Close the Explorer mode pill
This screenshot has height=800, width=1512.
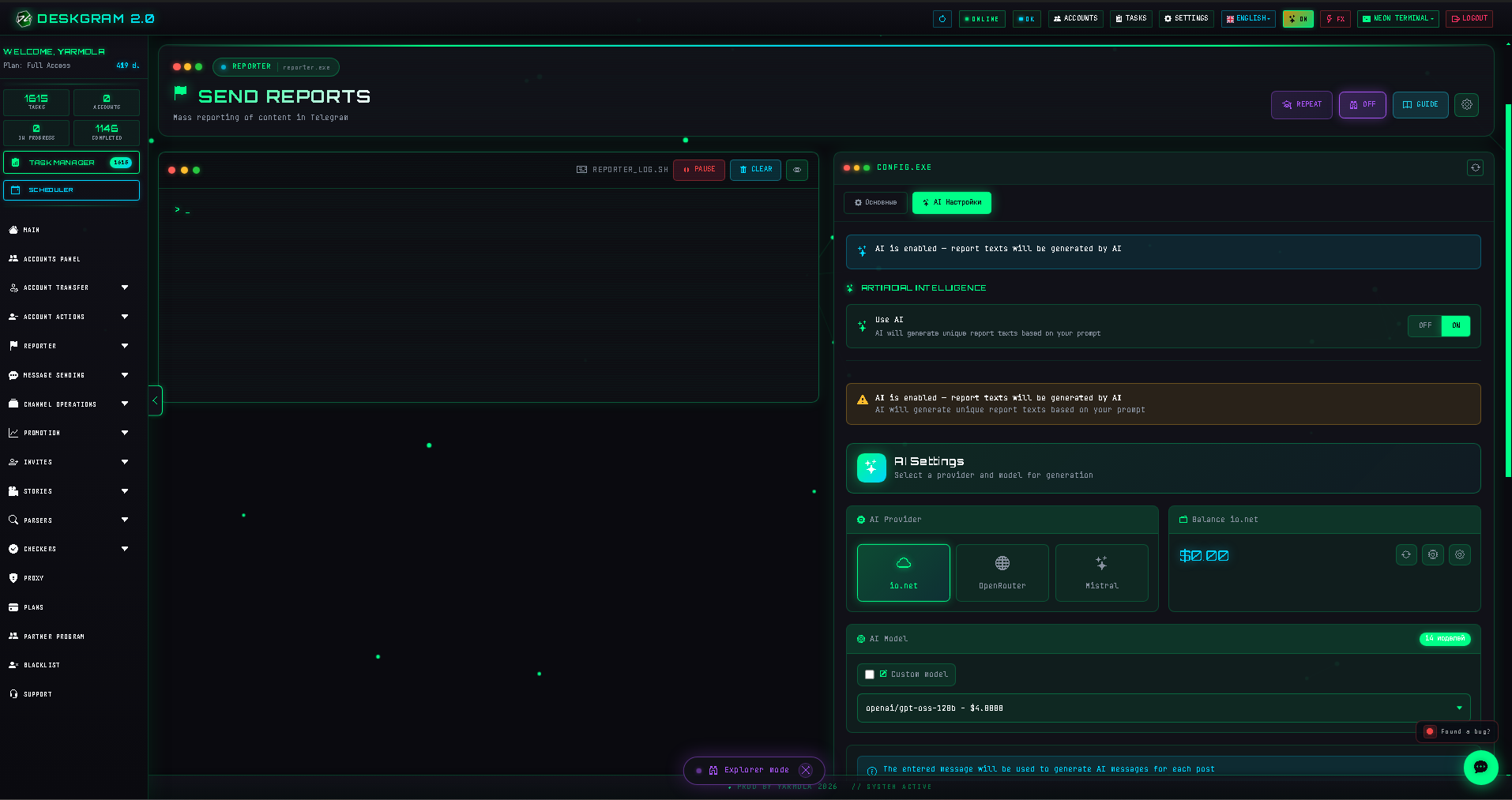[x=806, y=770]
